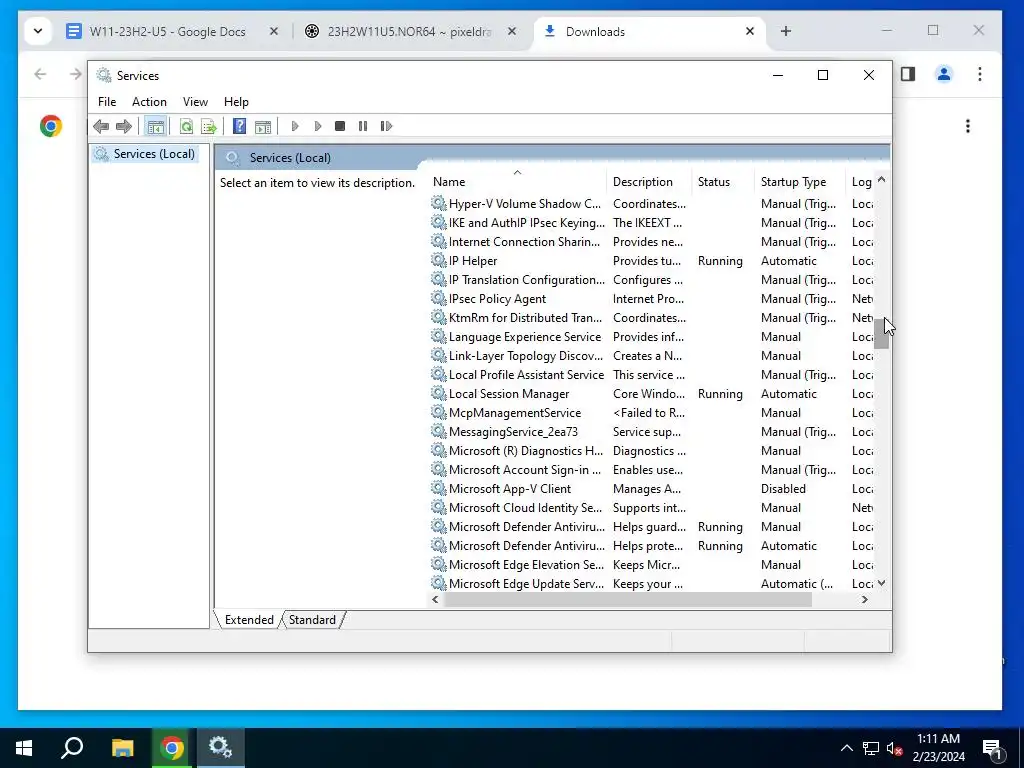Click vertical scrollbar up arrow in service list

[x=882, y=179]
